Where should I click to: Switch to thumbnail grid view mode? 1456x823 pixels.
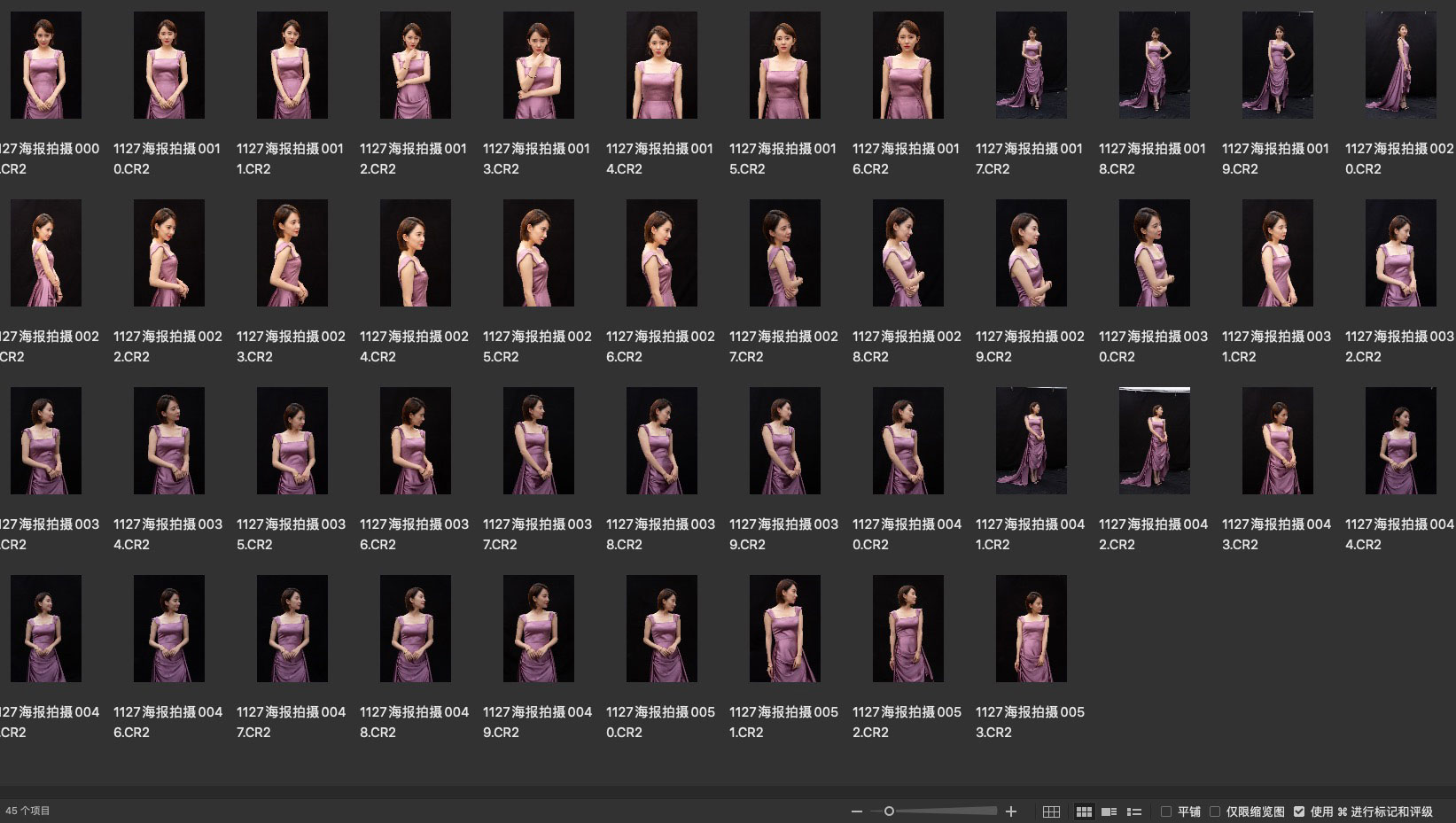pyautogui.click(x=1083, y=811)
